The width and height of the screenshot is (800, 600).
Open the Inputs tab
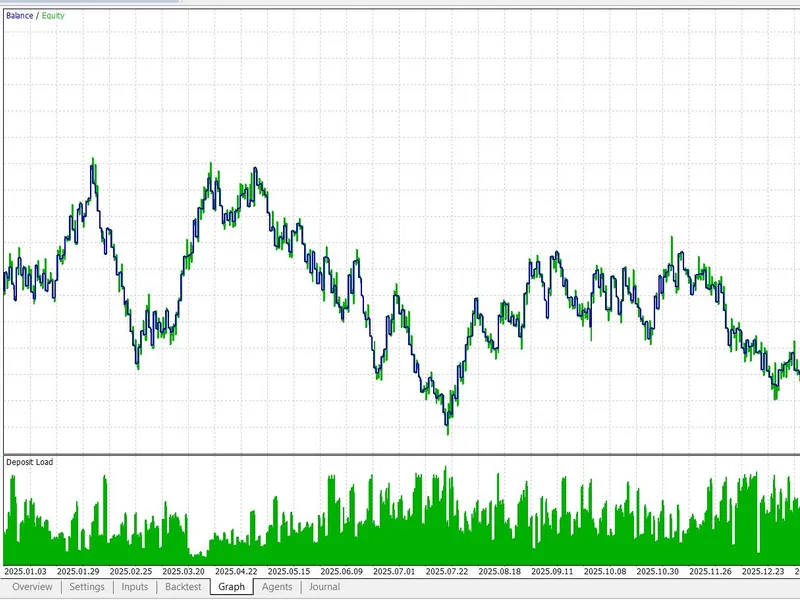point(135,587)
